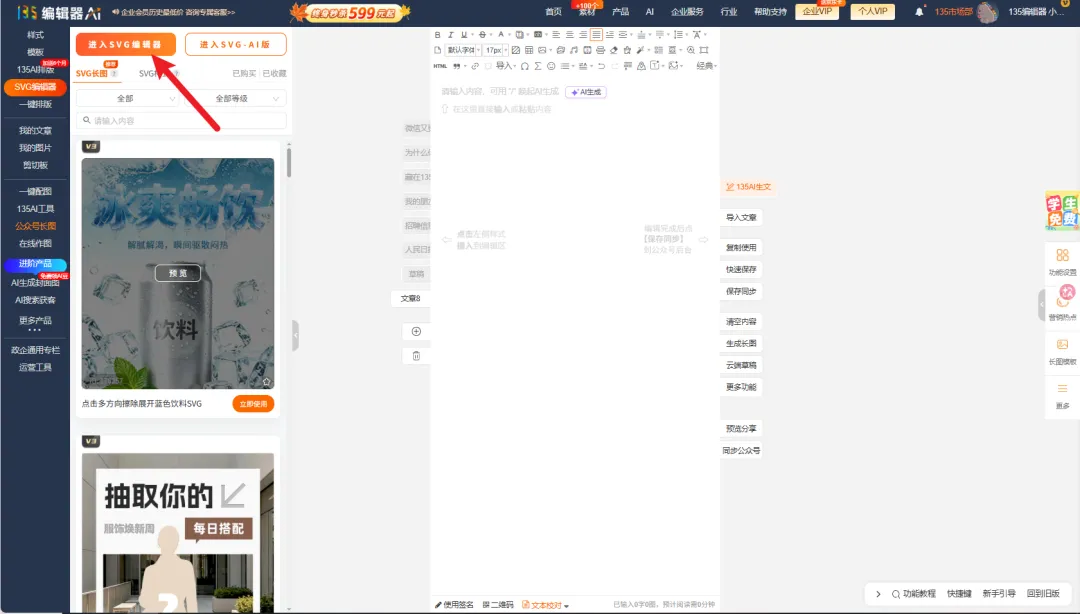1080x614 pixels.
Task: Open 我的文章 in the sidebar
Action: click(35, 131)
